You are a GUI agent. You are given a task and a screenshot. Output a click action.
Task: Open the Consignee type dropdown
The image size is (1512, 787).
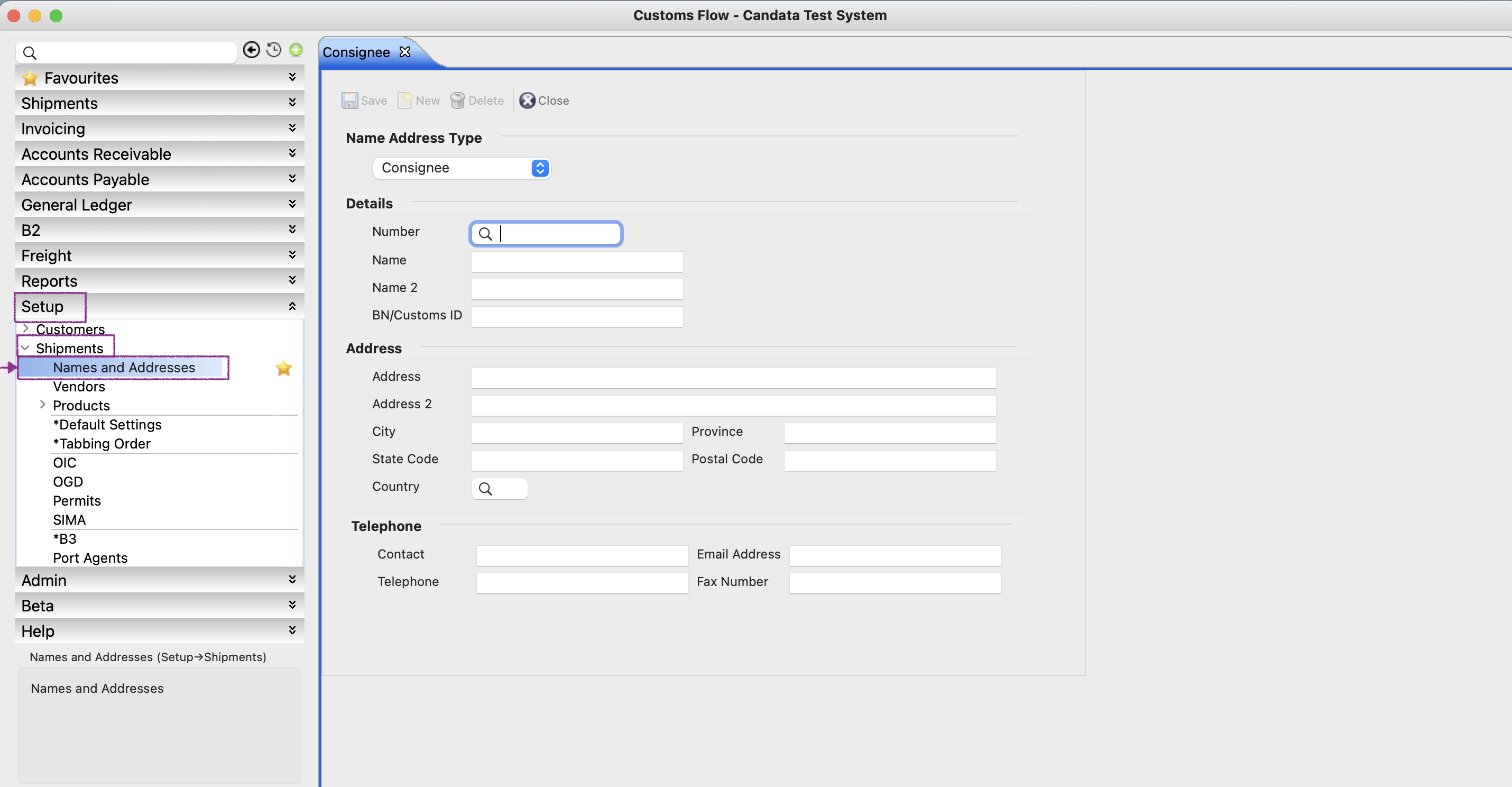click(462, 168)
